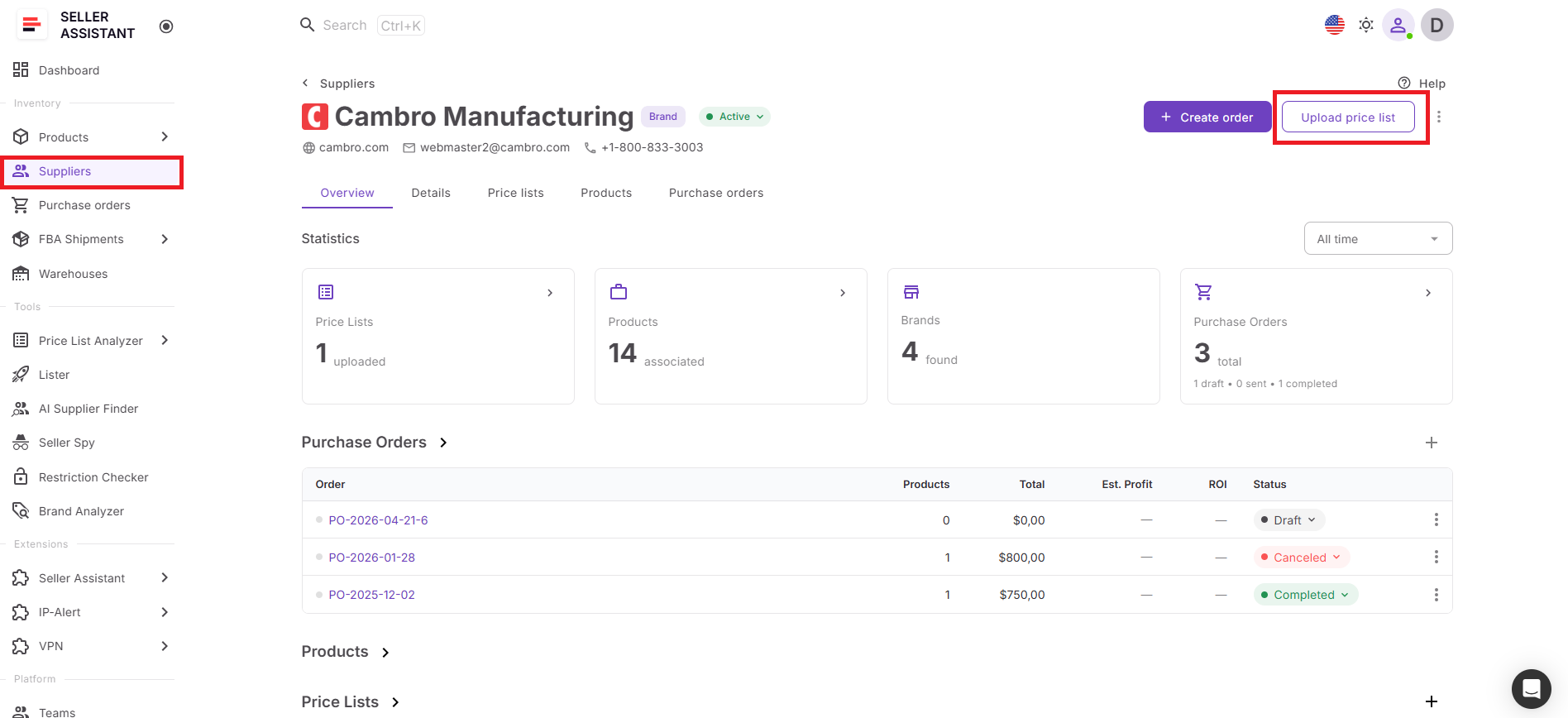
Task: Click the search magnifier icon
Action: [x=307, y=25]
